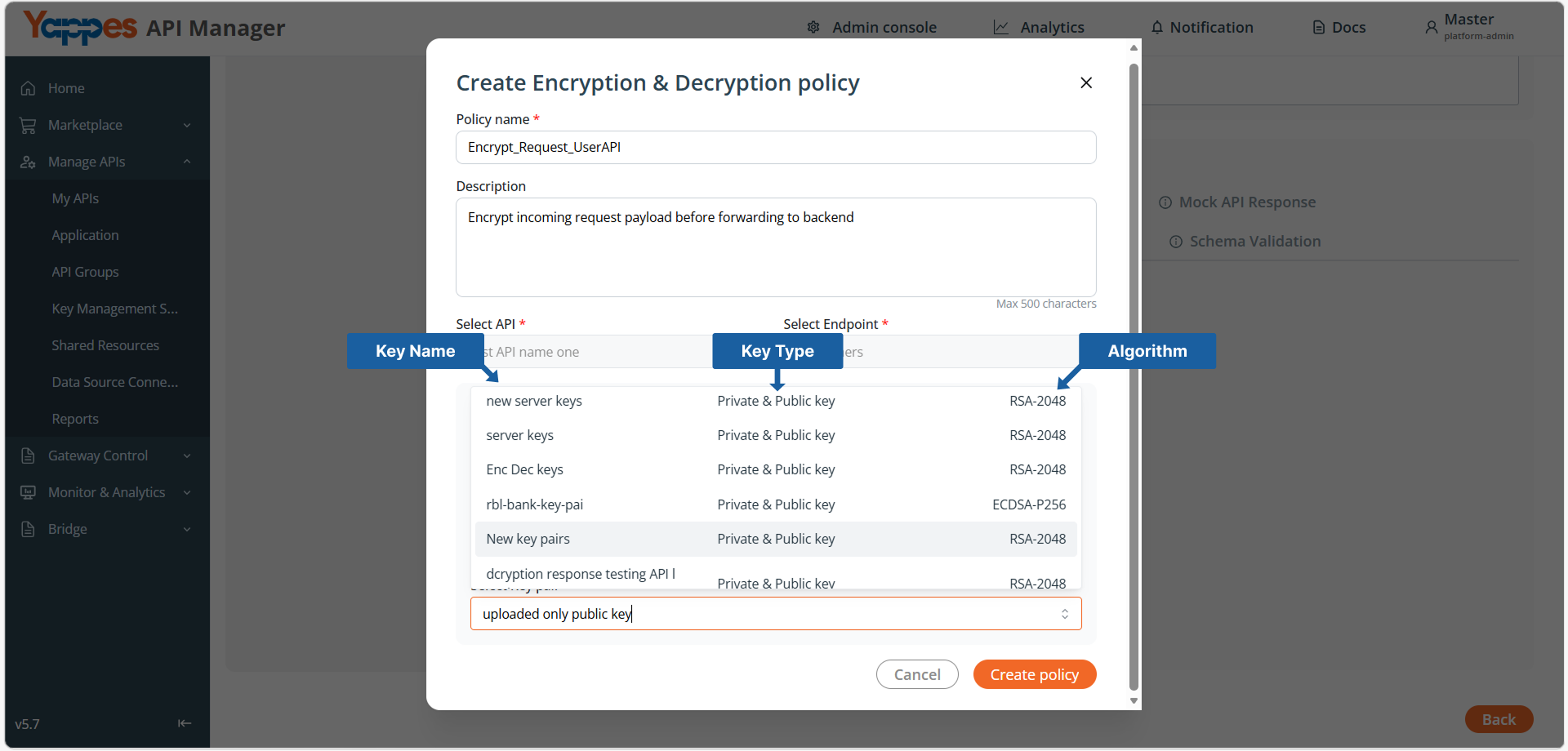
Task: Click the Marketplace cart icon
Action: (28, 125)
